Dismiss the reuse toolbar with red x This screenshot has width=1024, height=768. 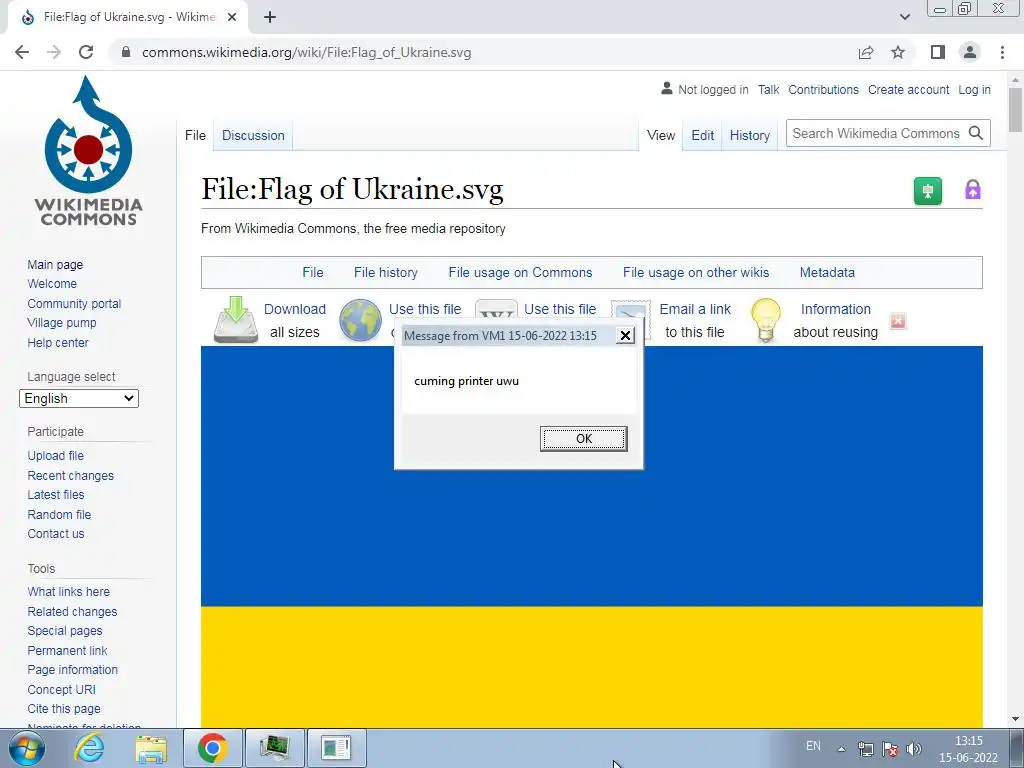[x=898, y=321]
